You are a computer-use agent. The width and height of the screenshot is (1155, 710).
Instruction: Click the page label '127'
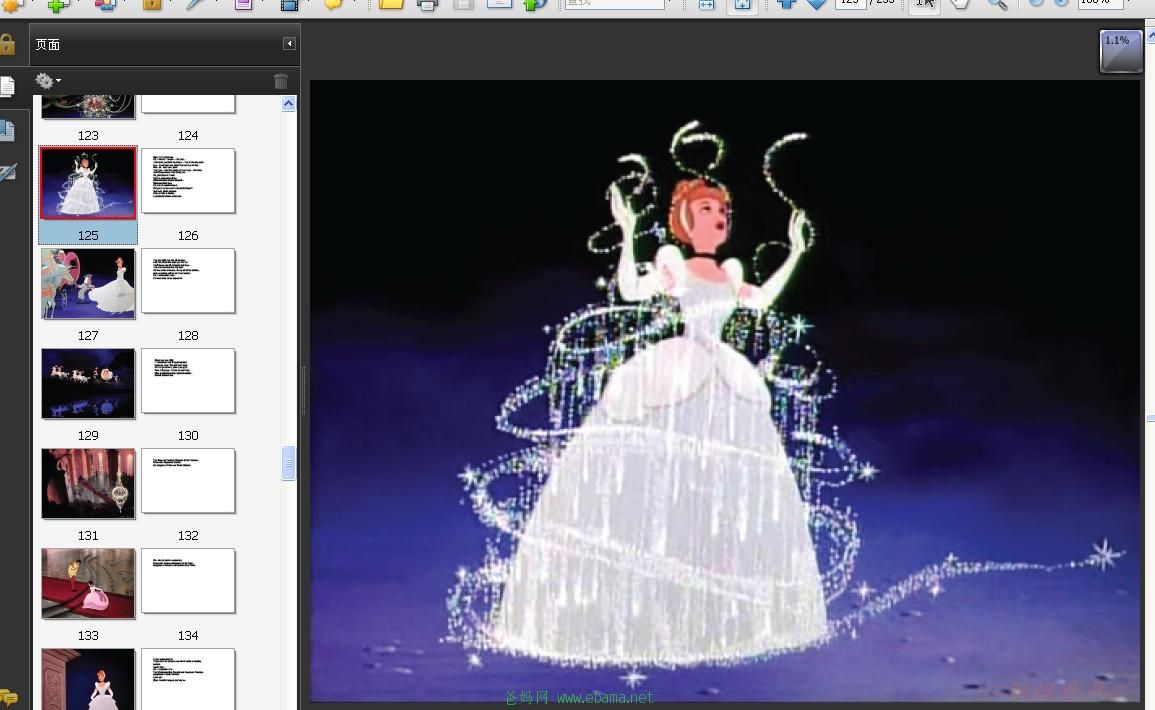88,335
